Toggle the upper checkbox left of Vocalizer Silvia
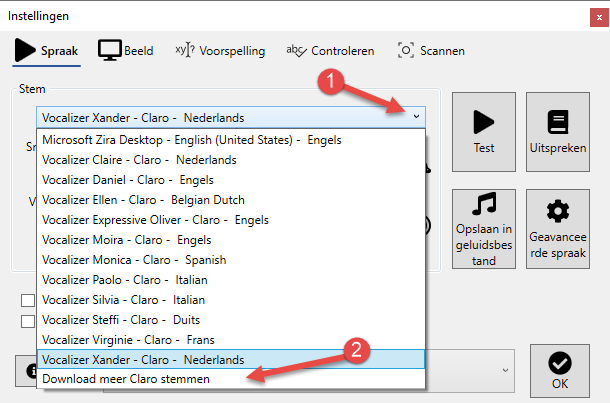Viewport: 610px width, 403px height. click(28, 301)
